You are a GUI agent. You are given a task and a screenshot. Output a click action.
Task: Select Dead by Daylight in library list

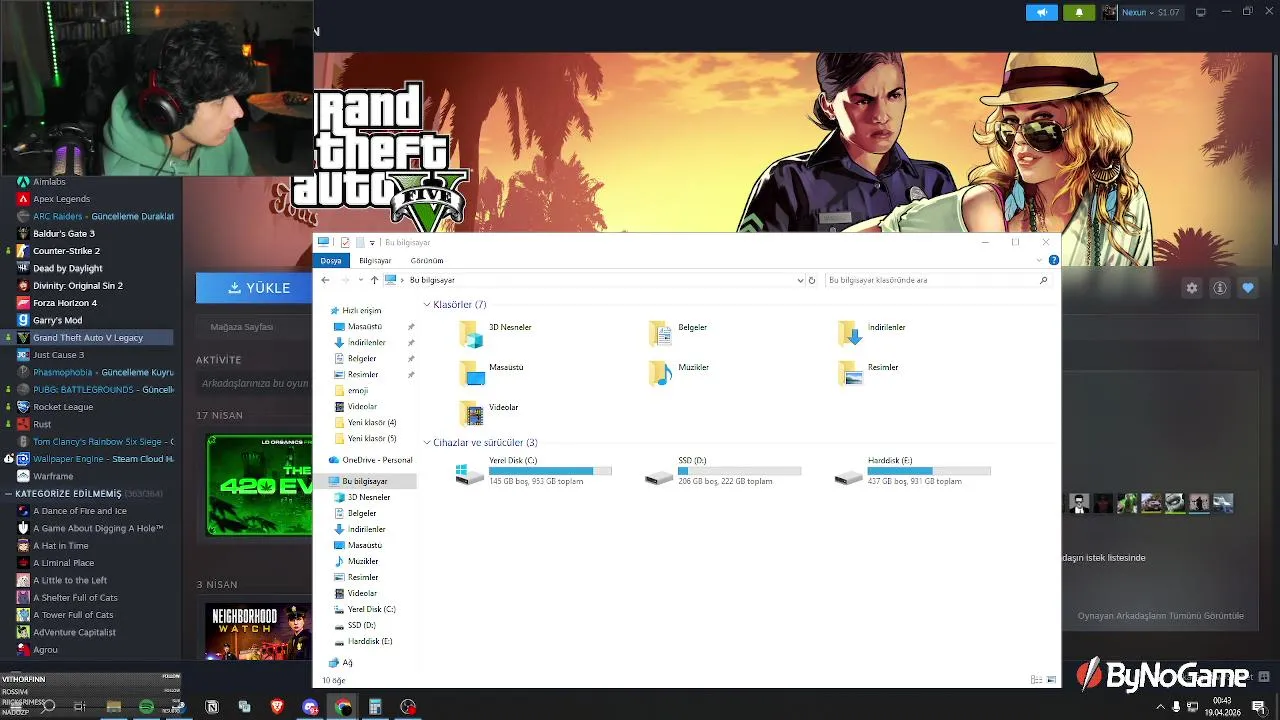coord(67,268)
